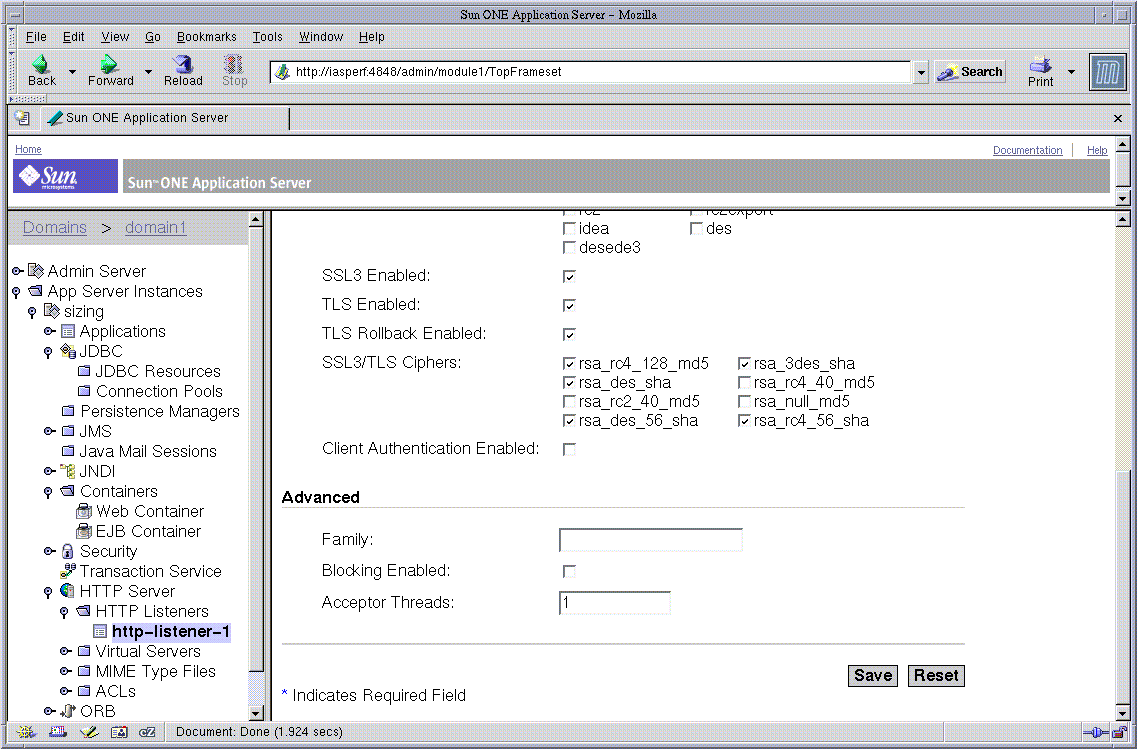Click the JNDI tree icon

coord(67,471)
